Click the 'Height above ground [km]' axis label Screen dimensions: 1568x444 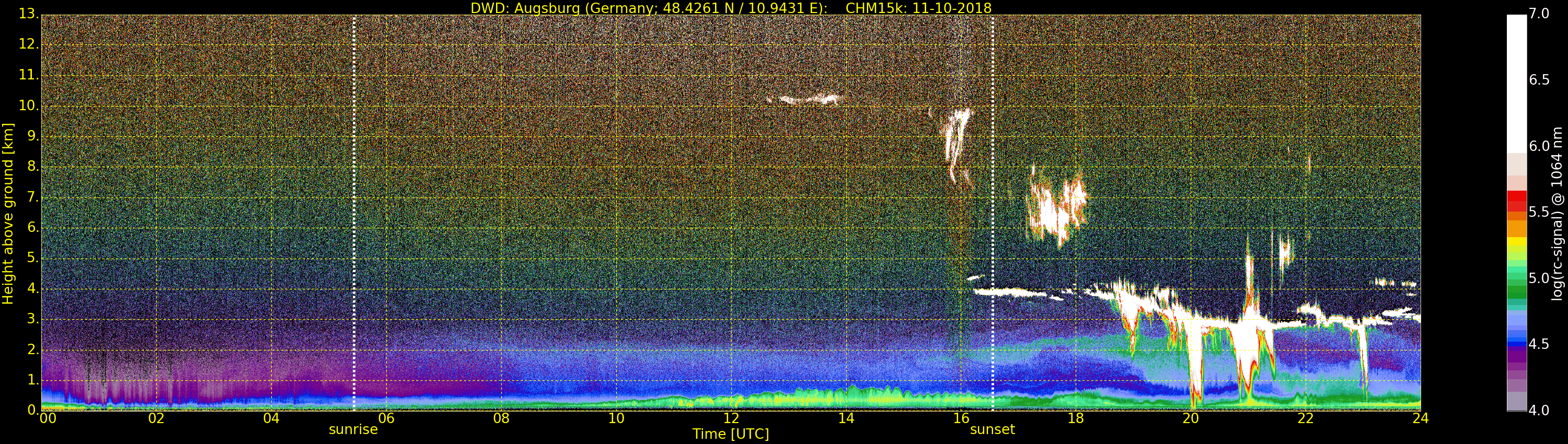point(8,214)
